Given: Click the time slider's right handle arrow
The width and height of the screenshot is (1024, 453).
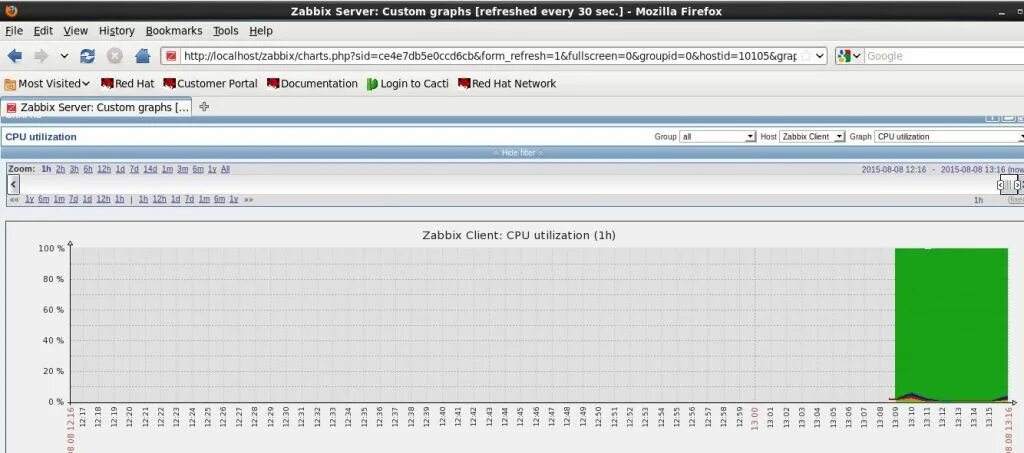Looking at the screenshot, I should [1017, 185].
